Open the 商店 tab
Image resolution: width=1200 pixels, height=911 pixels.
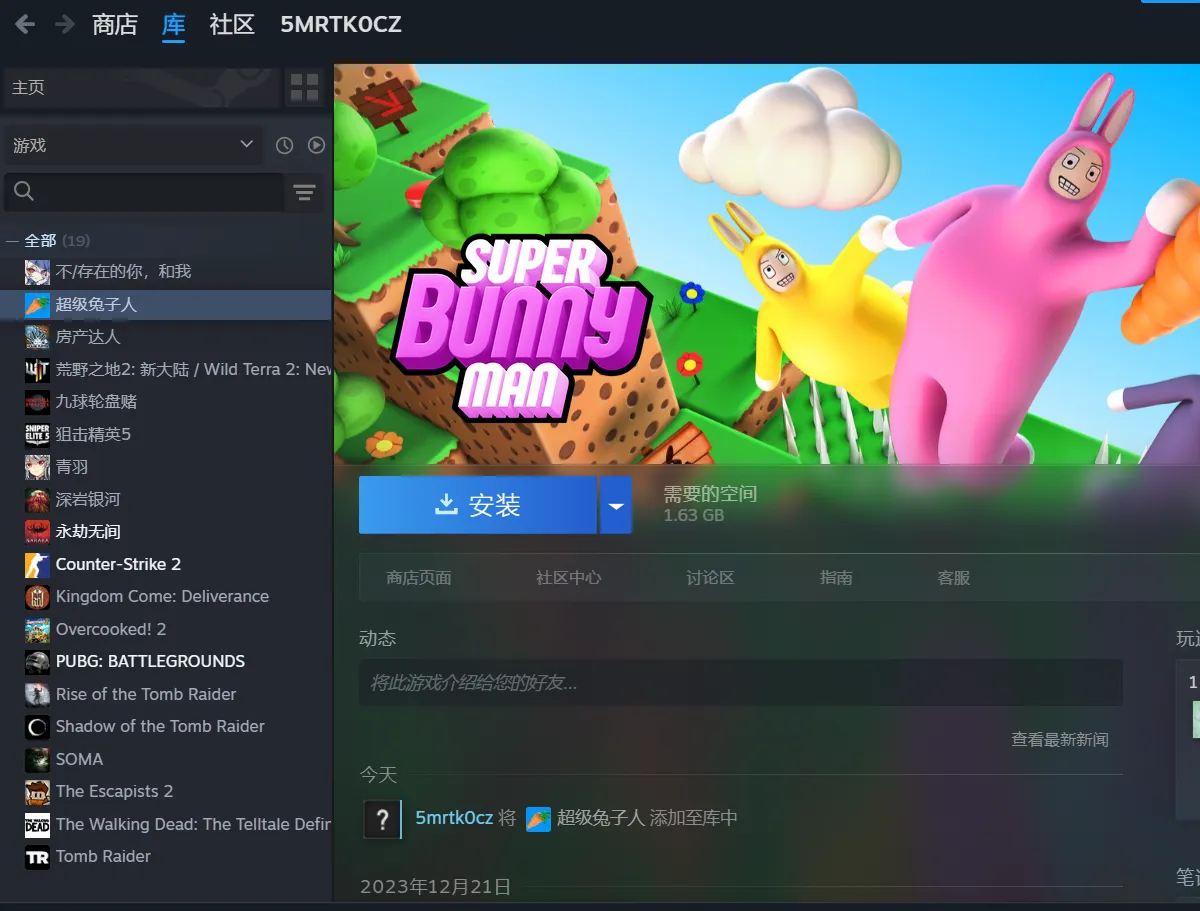(x=114, y=25)
